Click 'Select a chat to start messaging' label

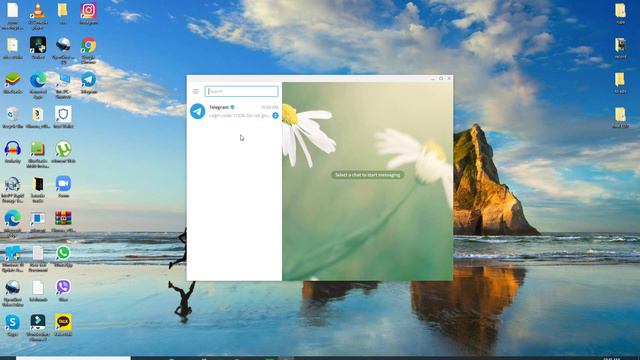tap(367, 175)
